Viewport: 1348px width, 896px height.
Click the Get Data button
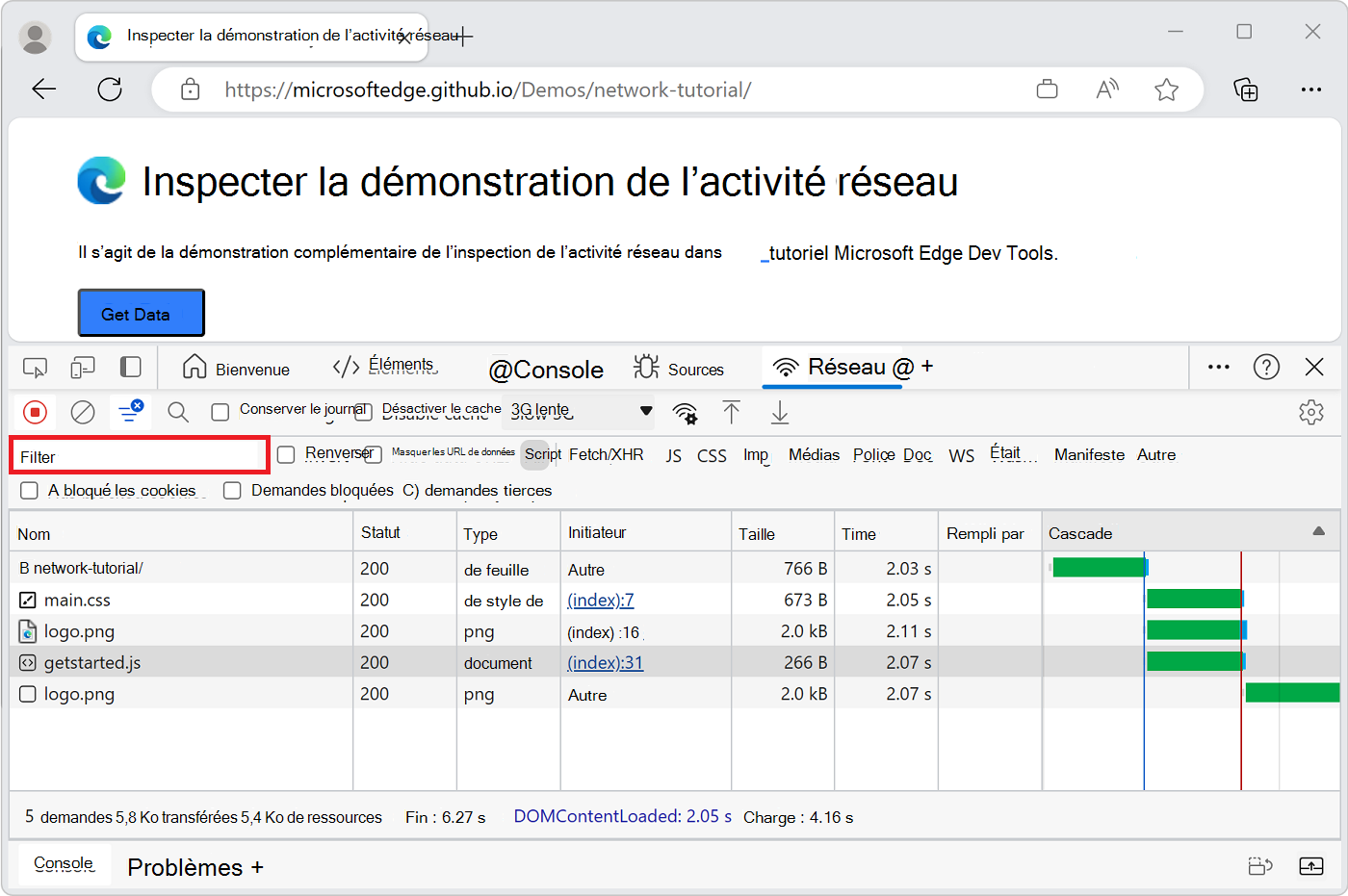click(x=141, y=314)
